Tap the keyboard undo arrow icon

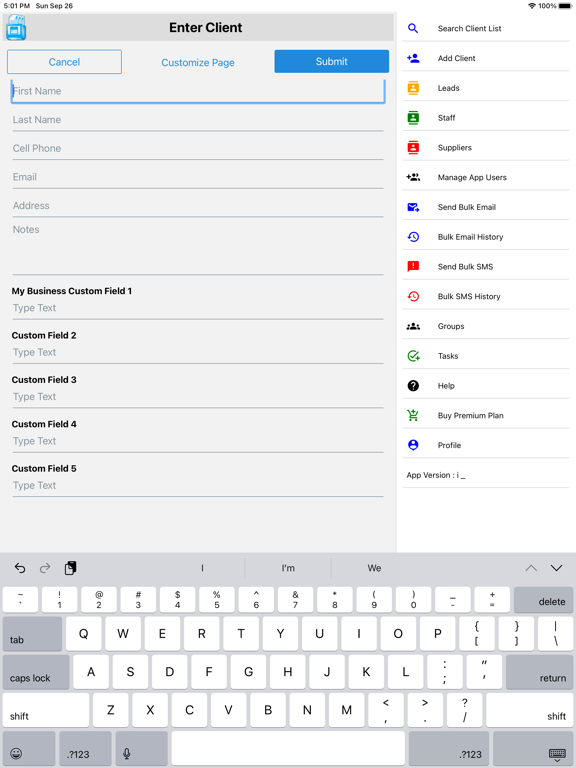click(x=20, y=568)
